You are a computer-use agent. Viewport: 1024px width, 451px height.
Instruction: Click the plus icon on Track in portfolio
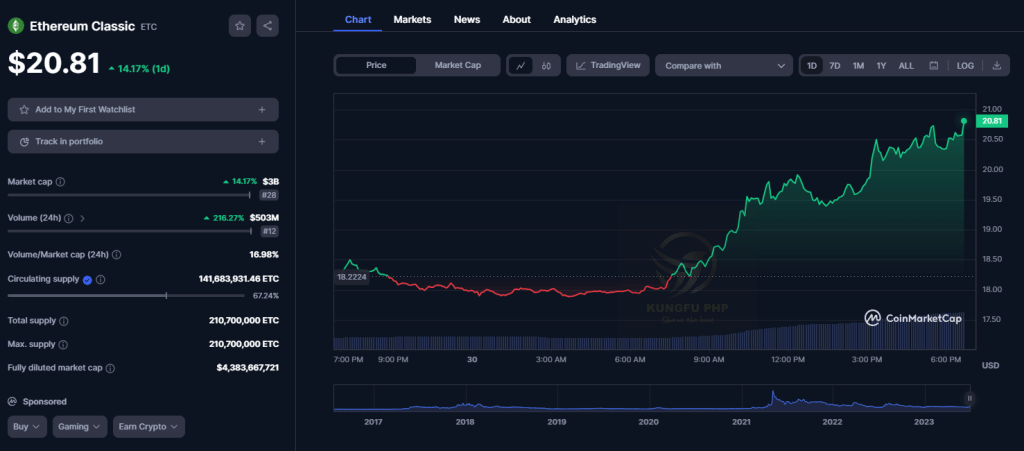click(262, 142)
